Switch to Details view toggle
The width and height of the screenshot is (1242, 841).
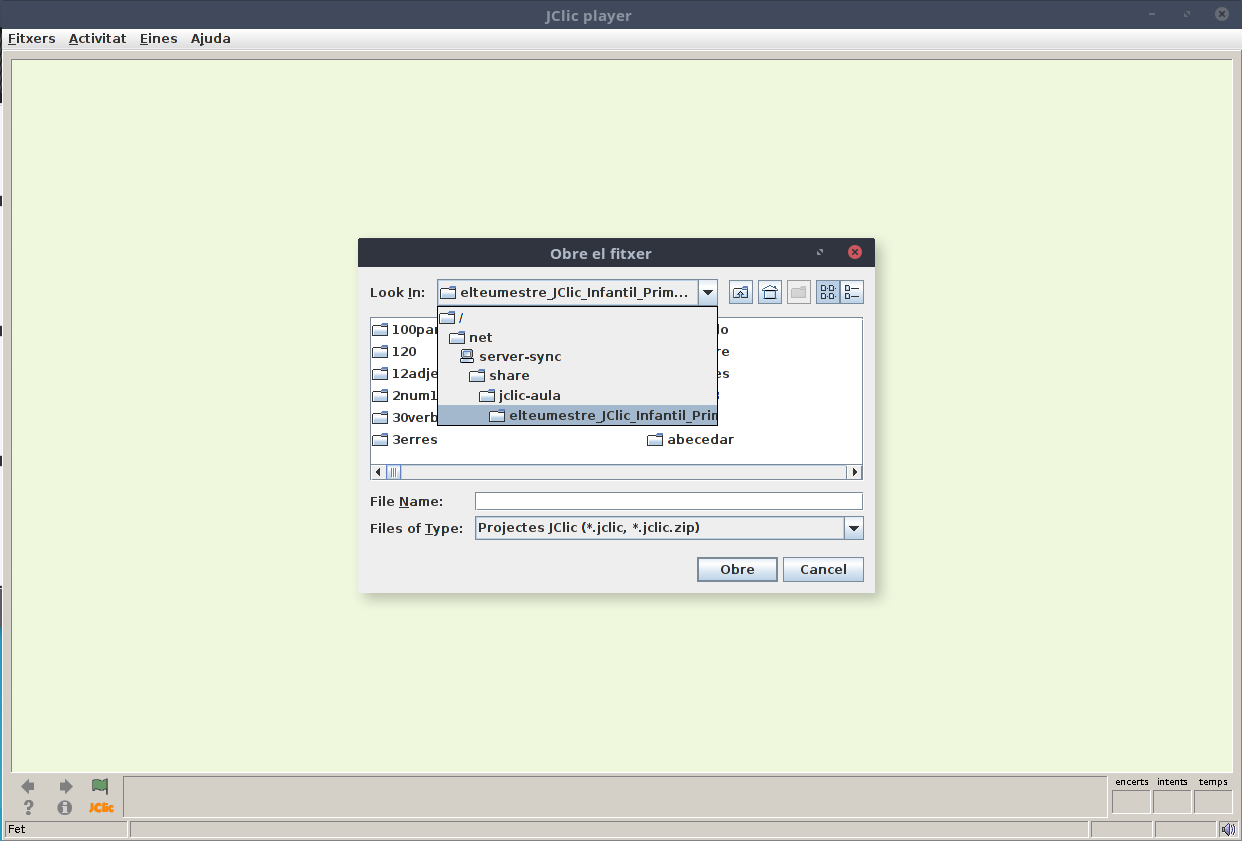pyautogui.click(x=852, y=292)
